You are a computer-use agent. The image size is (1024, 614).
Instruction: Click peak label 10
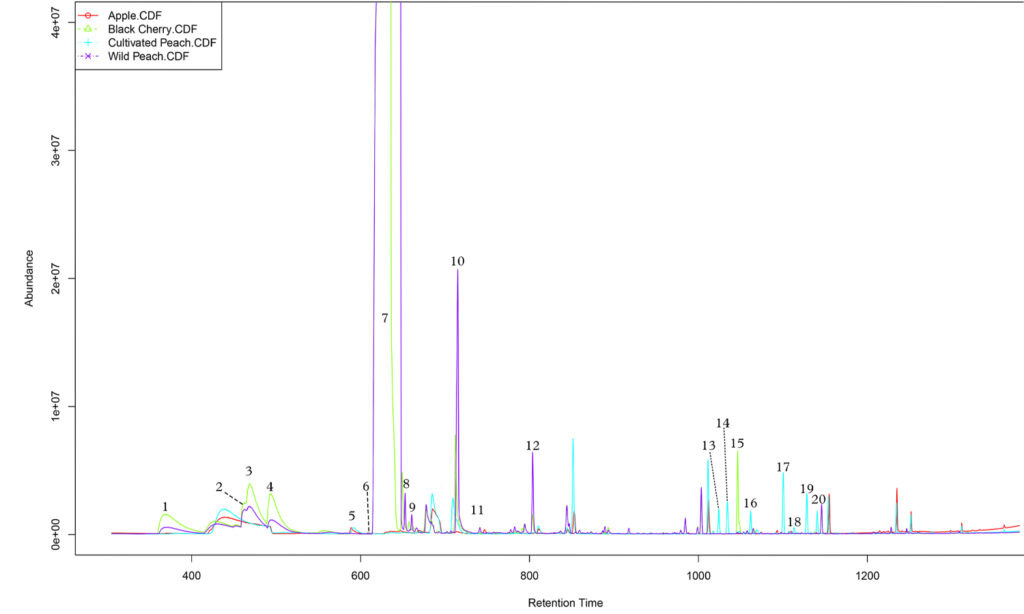[x=457, y=261]
